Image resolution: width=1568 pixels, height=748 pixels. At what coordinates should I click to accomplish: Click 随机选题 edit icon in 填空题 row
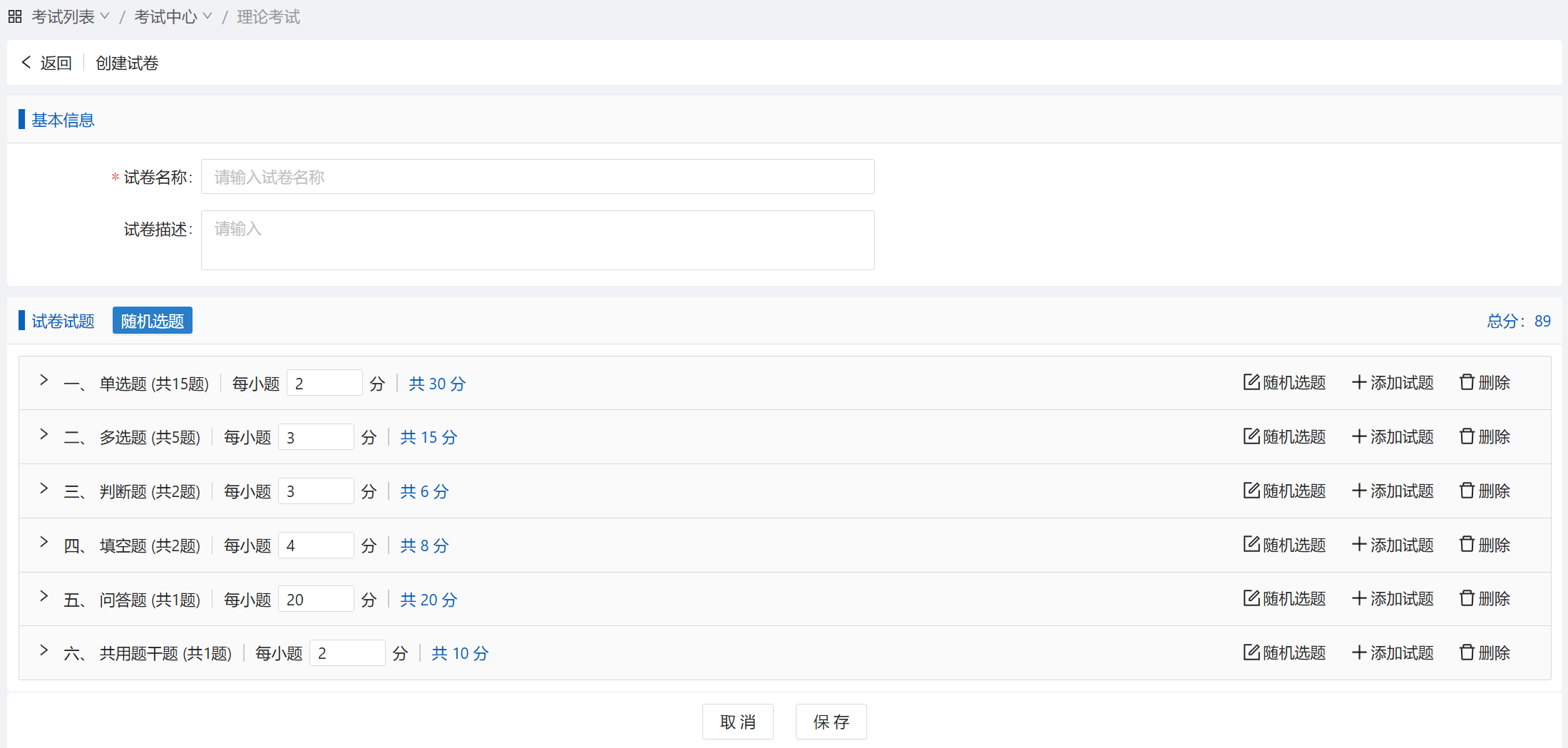1251,545
